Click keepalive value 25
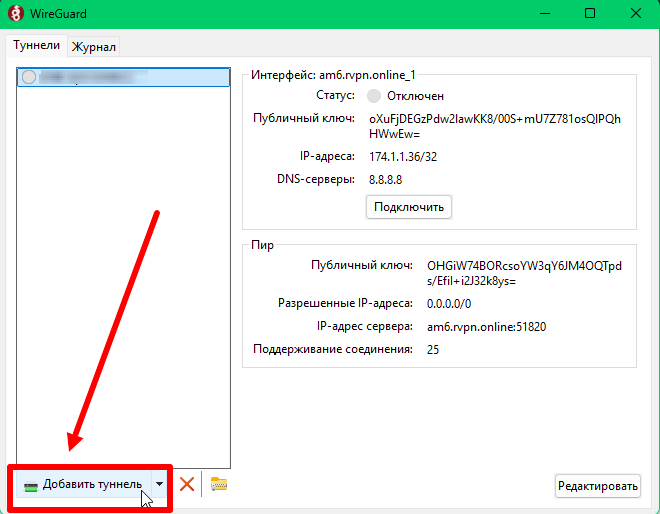This screenshot has width=660, height=514. pos(433,350)
